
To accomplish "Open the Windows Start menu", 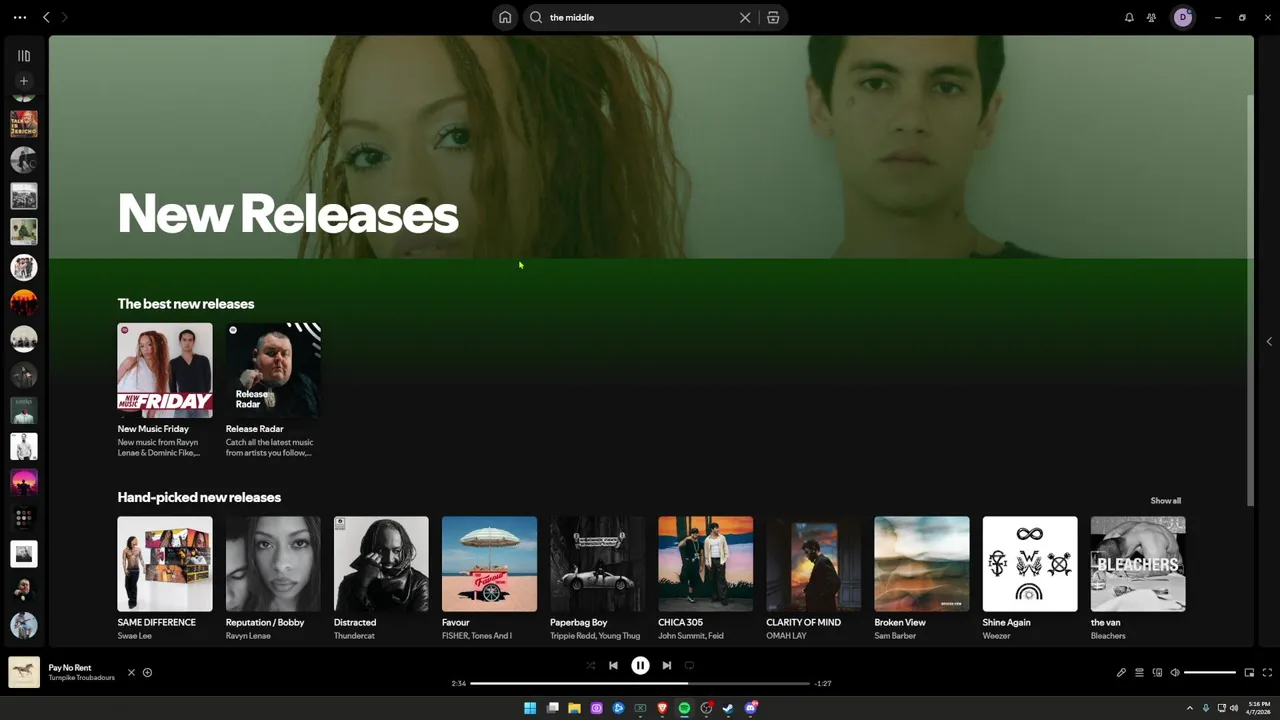I will point(530,708).
